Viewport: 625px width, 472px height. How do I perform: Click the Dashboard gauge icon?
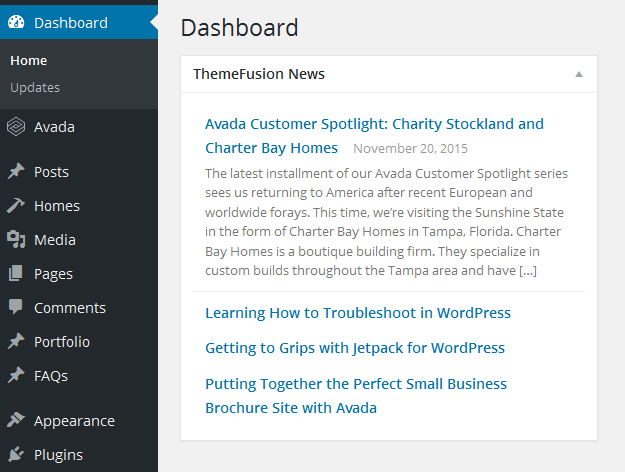16,23
